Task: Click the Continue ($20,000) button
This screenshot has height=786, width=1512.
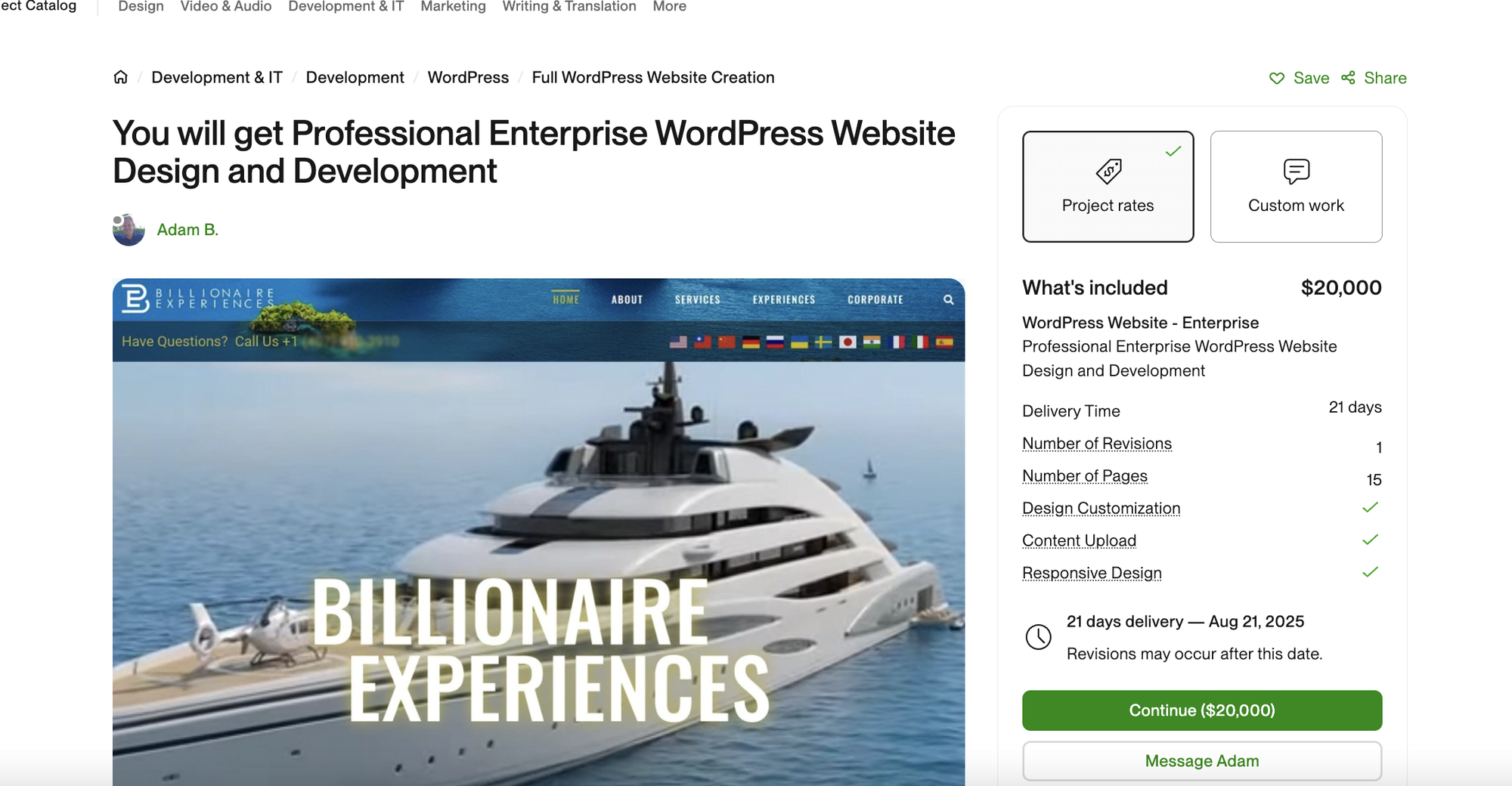Action: tap(1202, 710)
